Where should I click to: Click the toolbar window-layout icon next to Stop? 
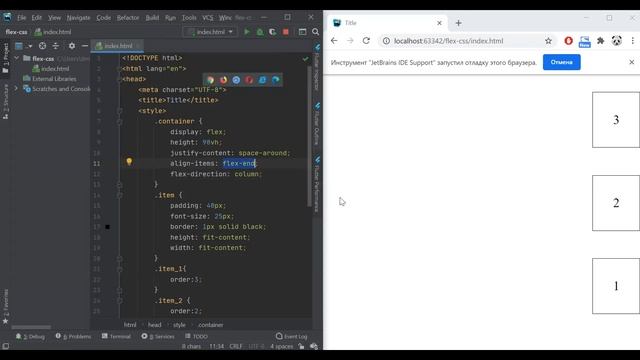(302, 32)
